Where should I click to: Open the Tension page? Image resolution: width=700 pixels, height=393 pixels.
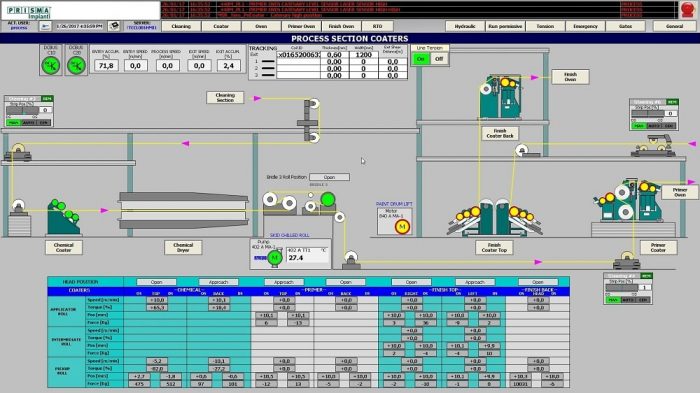545,26
